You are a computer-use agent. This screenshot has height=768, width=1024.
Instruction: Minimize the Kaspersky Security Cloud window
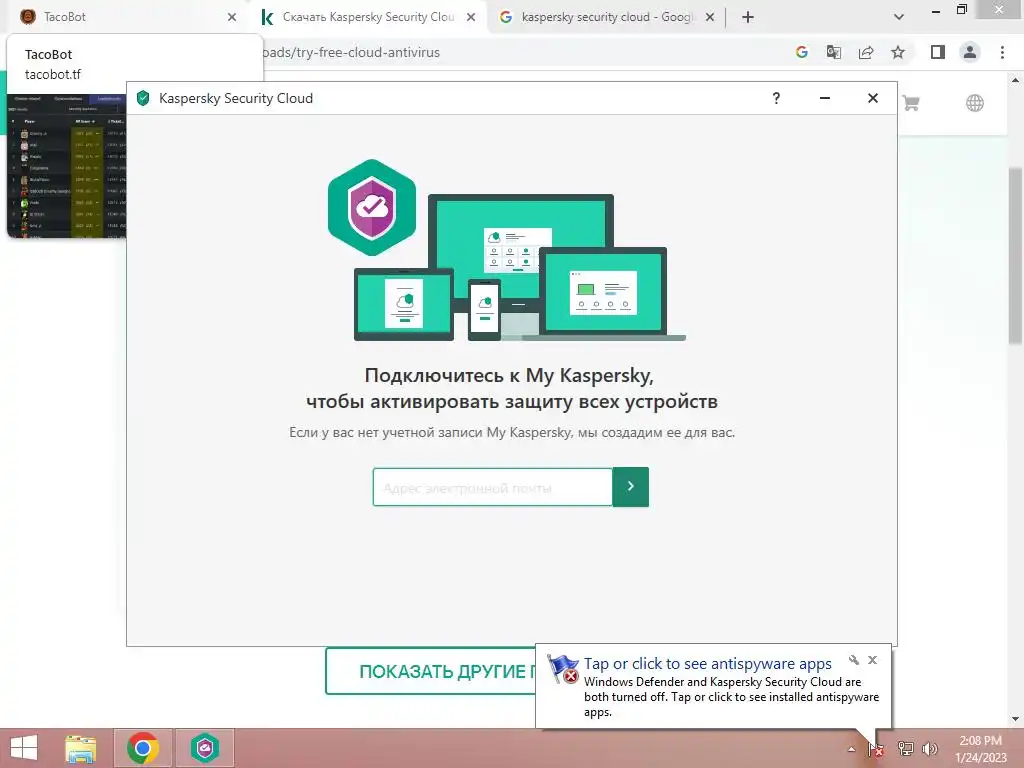pyautogui.click(x=825, y=98)
